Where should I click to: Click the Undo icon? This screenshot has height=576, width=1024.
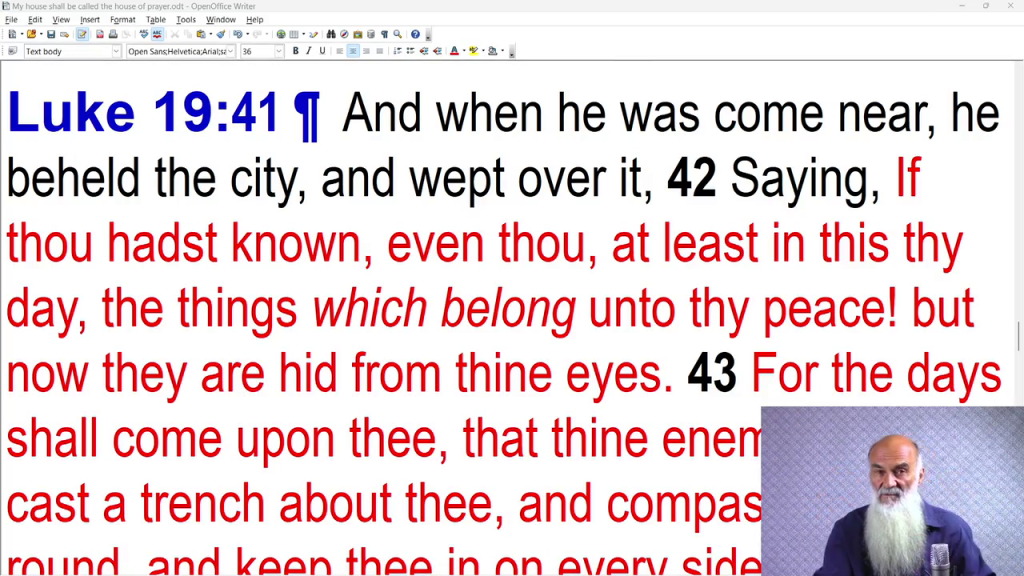[238, 34]
